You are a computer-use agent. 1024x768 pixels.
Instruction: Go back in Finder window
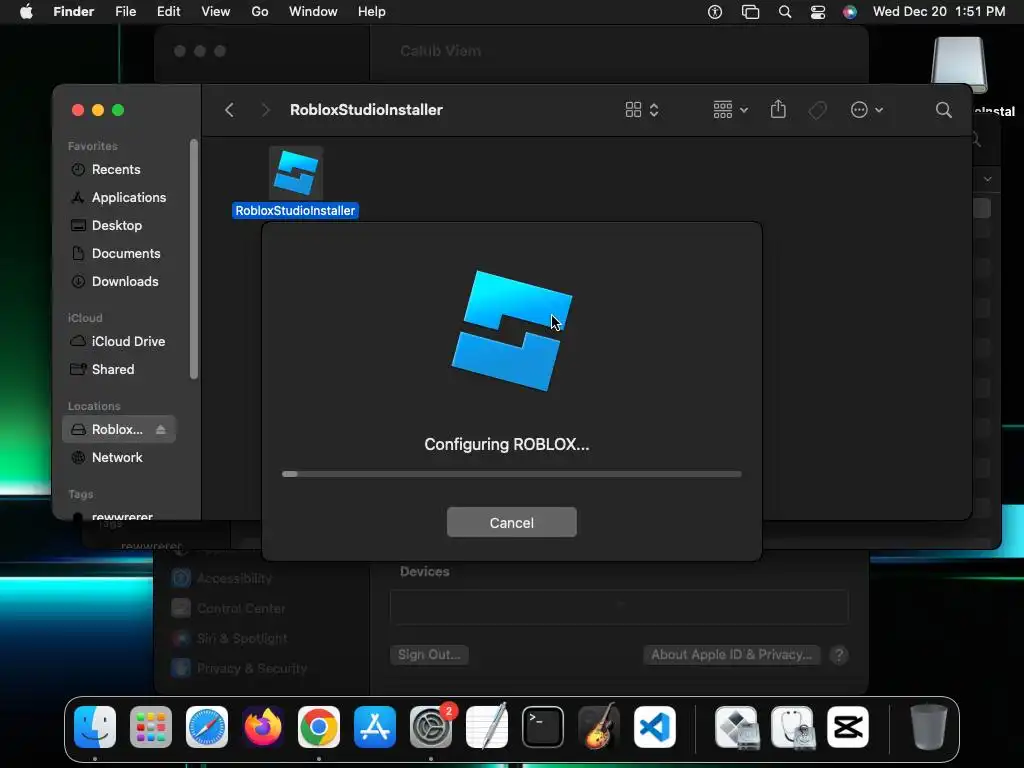pyautogui.click(x=229, y=110)
